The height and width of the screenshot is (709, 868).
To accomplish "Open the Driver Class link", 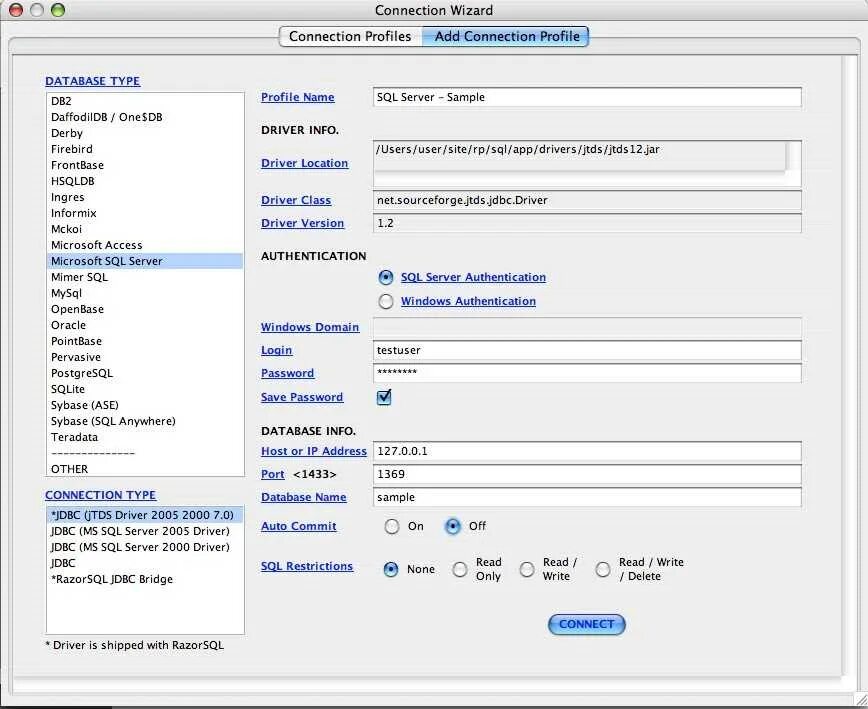I will 296,200.
